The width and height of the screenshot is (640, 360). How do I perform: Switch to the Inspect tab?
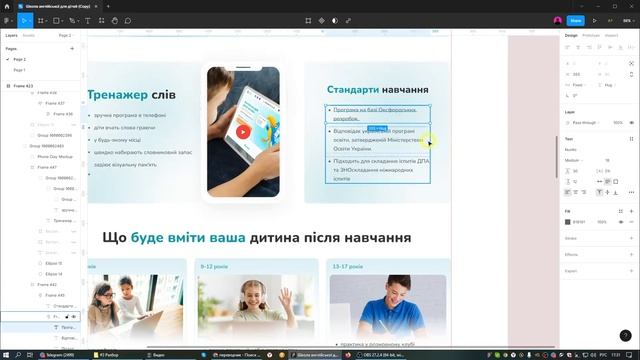pyautogui.click(x=611, y=36)
